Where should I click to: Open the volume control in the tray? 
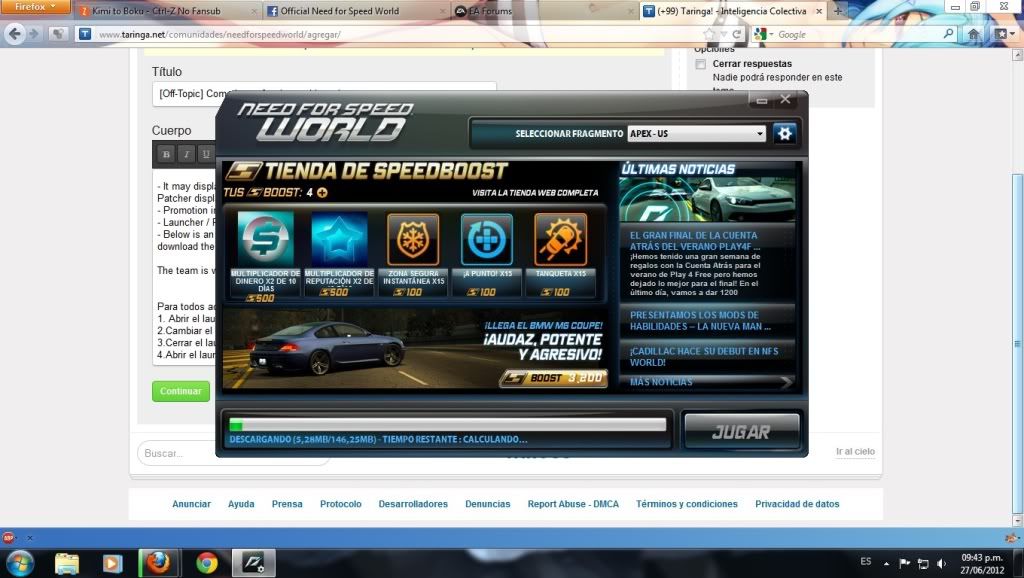941,563
